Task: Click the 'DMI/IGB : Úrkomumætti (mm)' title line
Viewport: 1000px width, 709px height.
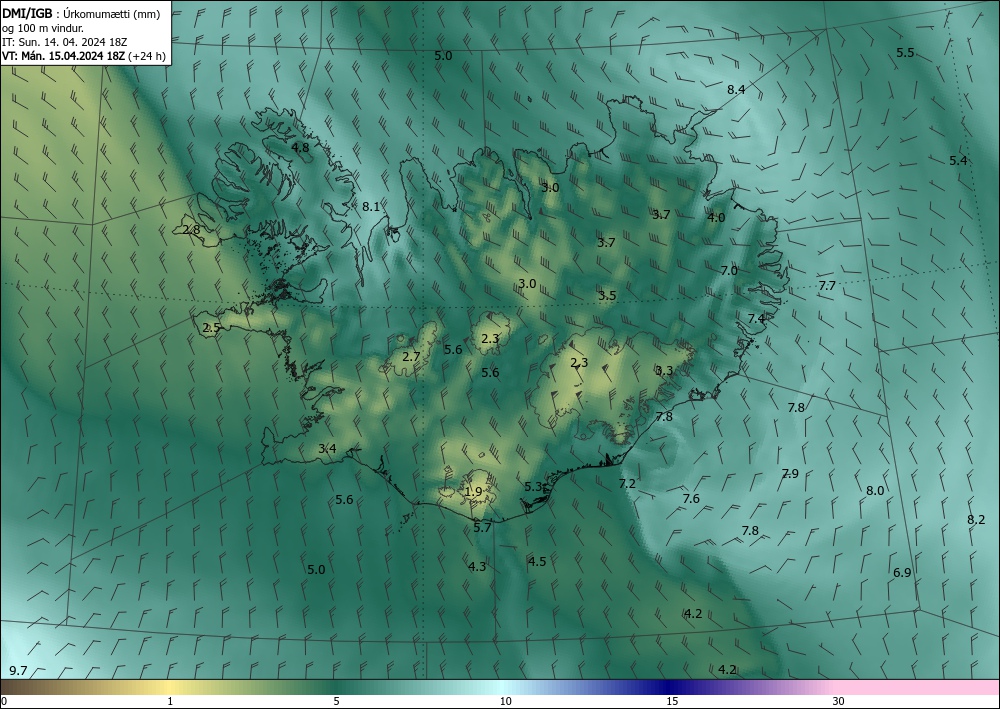Action: pos(82,13)
